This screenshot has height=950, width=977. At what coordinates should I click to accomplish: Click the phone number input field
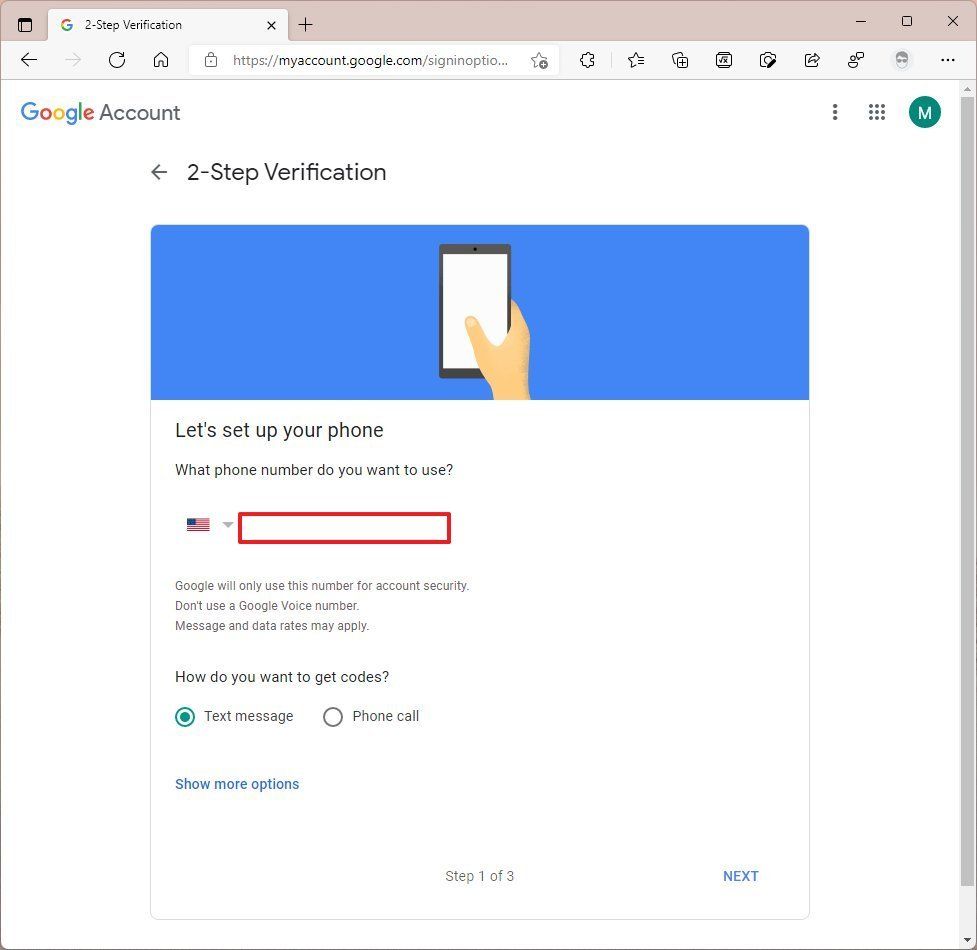pyautogui.click(x=344, y=528)
